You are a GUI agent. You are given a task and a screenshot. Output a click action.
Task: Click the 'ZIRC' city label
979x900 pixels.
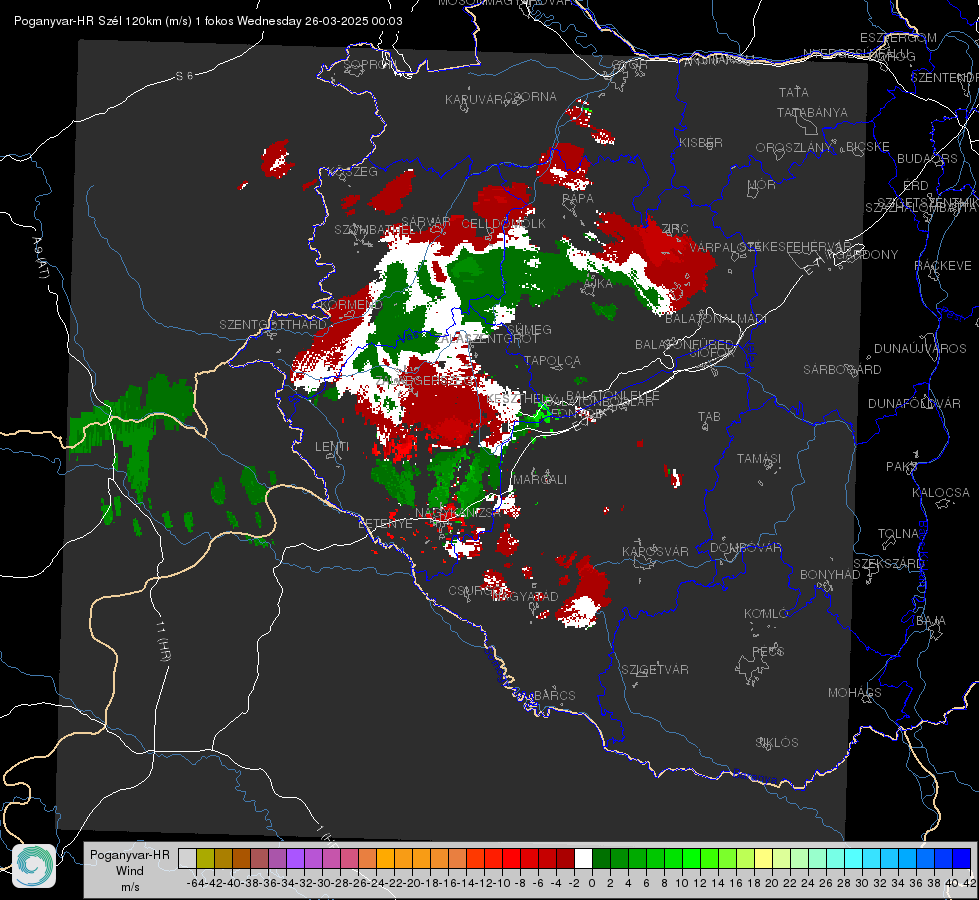point(675,229)
